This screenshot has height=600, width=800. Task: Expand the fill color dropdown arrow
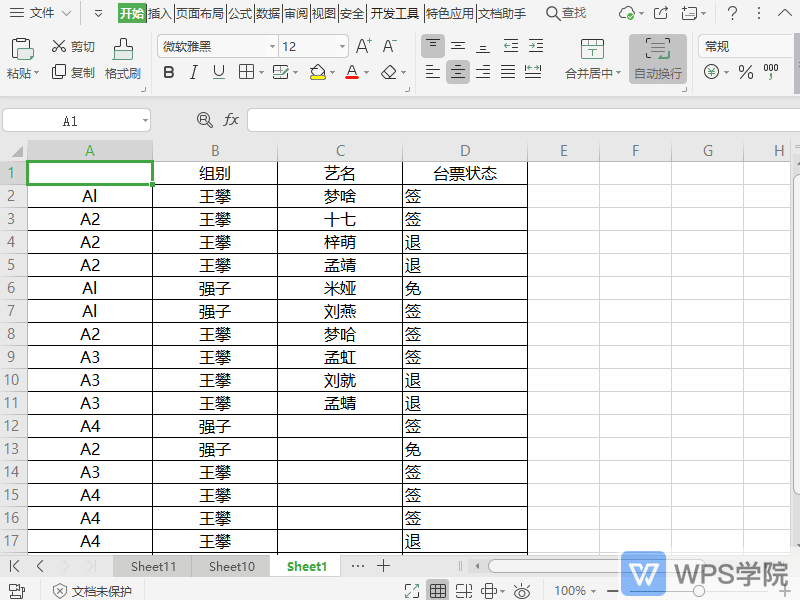click(x=331, y=72)
